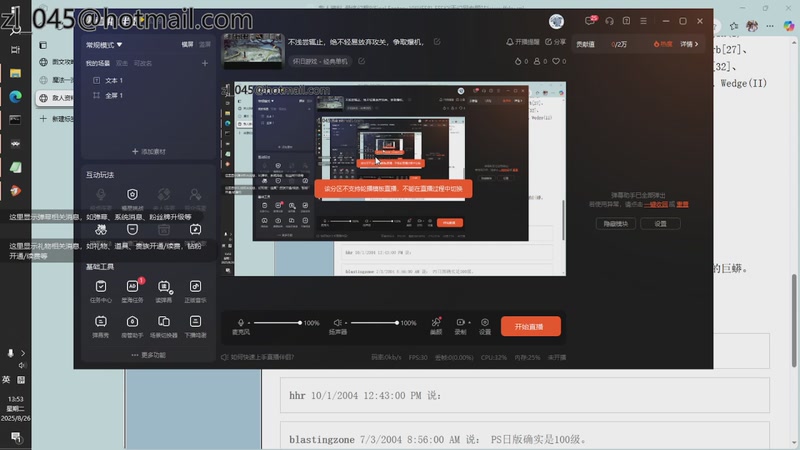
Task: Open 常规模式 mode dropdown
Action: coord(104,45)
